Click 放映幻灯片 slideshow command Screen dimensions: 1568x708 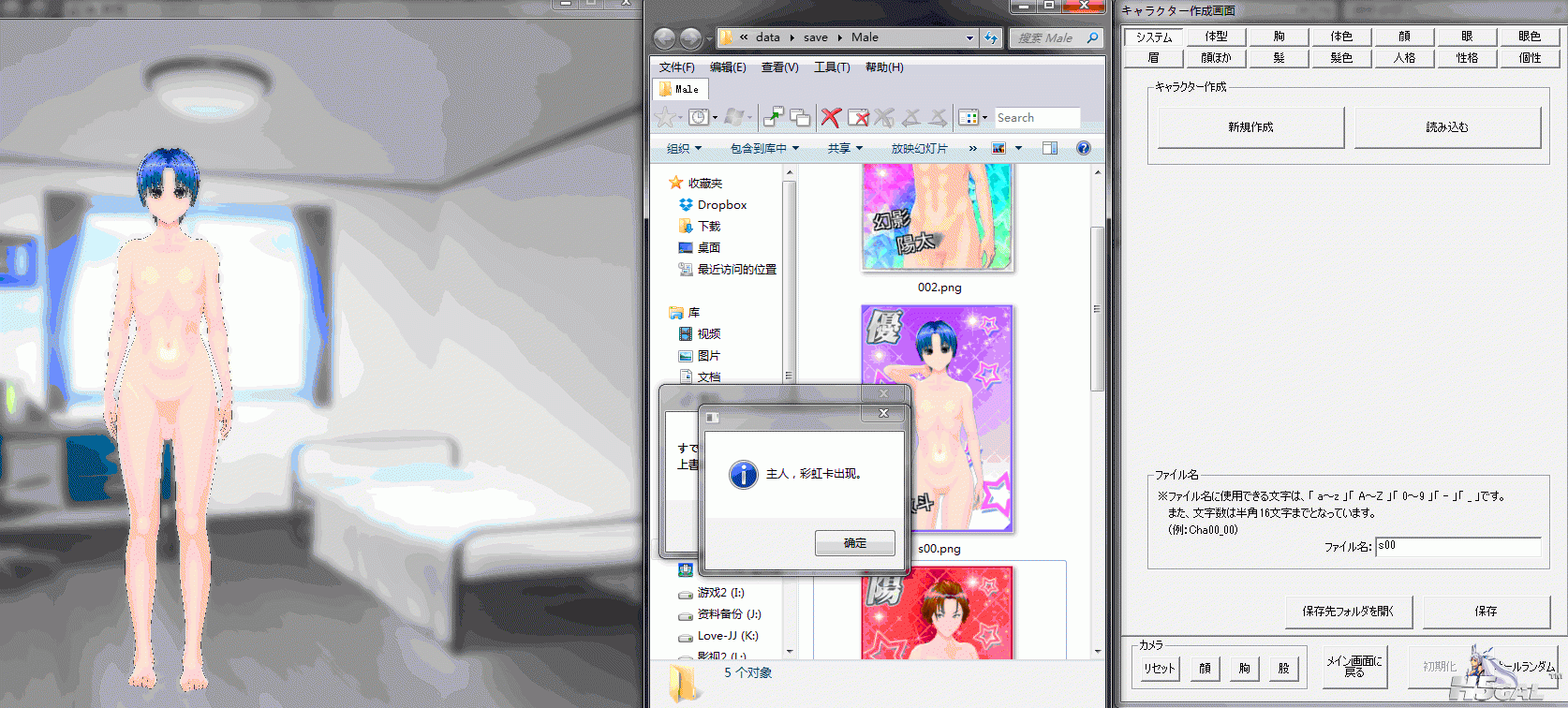[x=919, y=148]
